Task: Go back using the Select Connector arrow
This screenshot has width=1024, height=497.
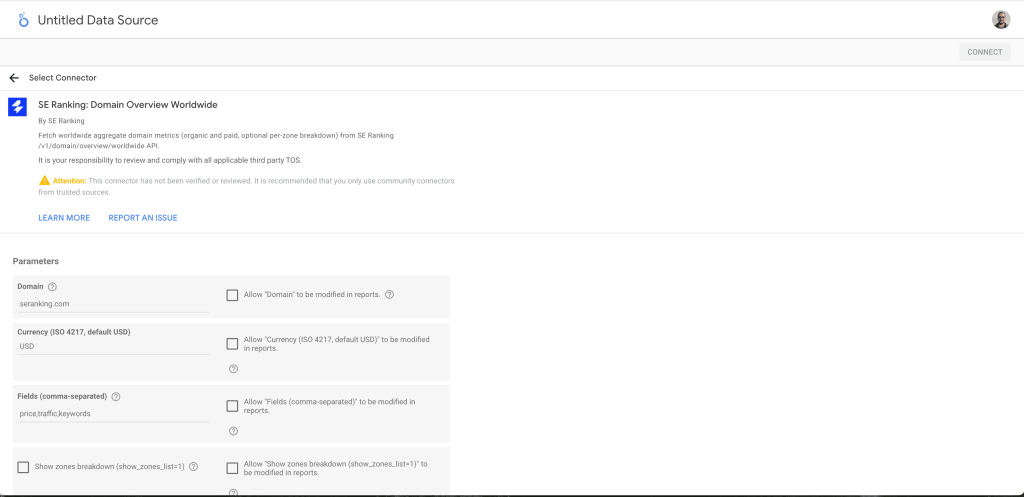Action: pos(14,78)
